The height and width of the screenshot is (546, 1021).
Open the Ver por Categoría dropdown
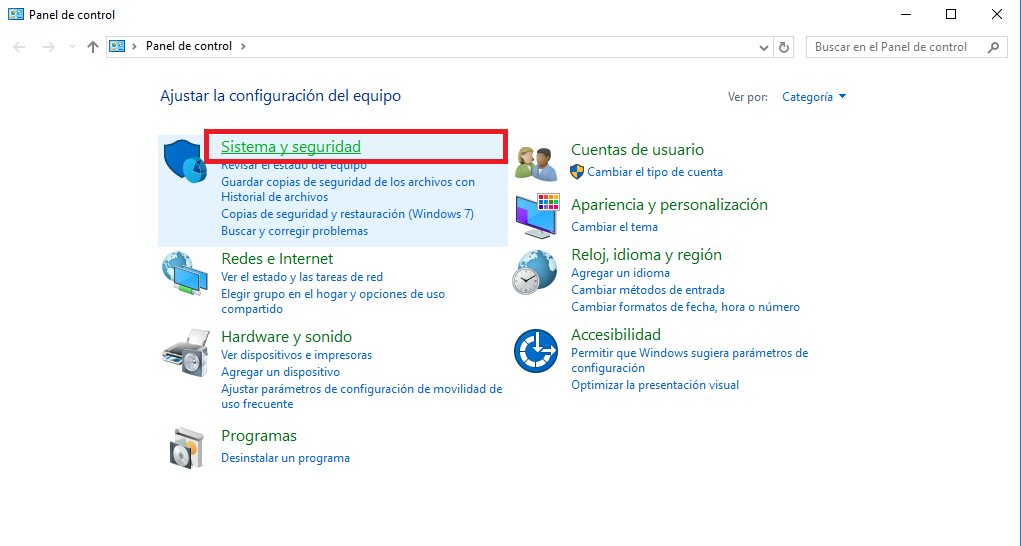(814, 97)
